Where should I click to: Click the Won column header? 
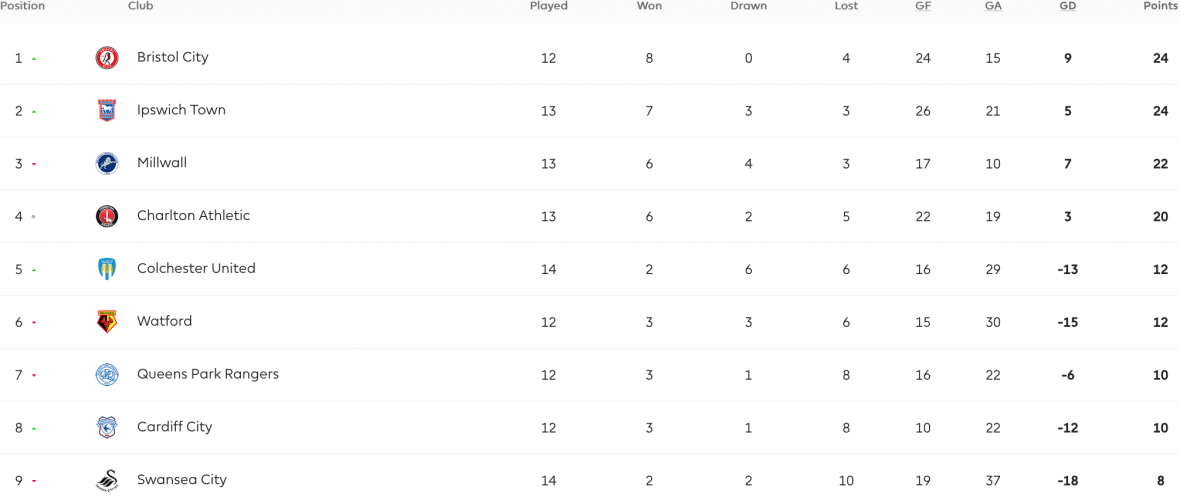tap(649, 6)
